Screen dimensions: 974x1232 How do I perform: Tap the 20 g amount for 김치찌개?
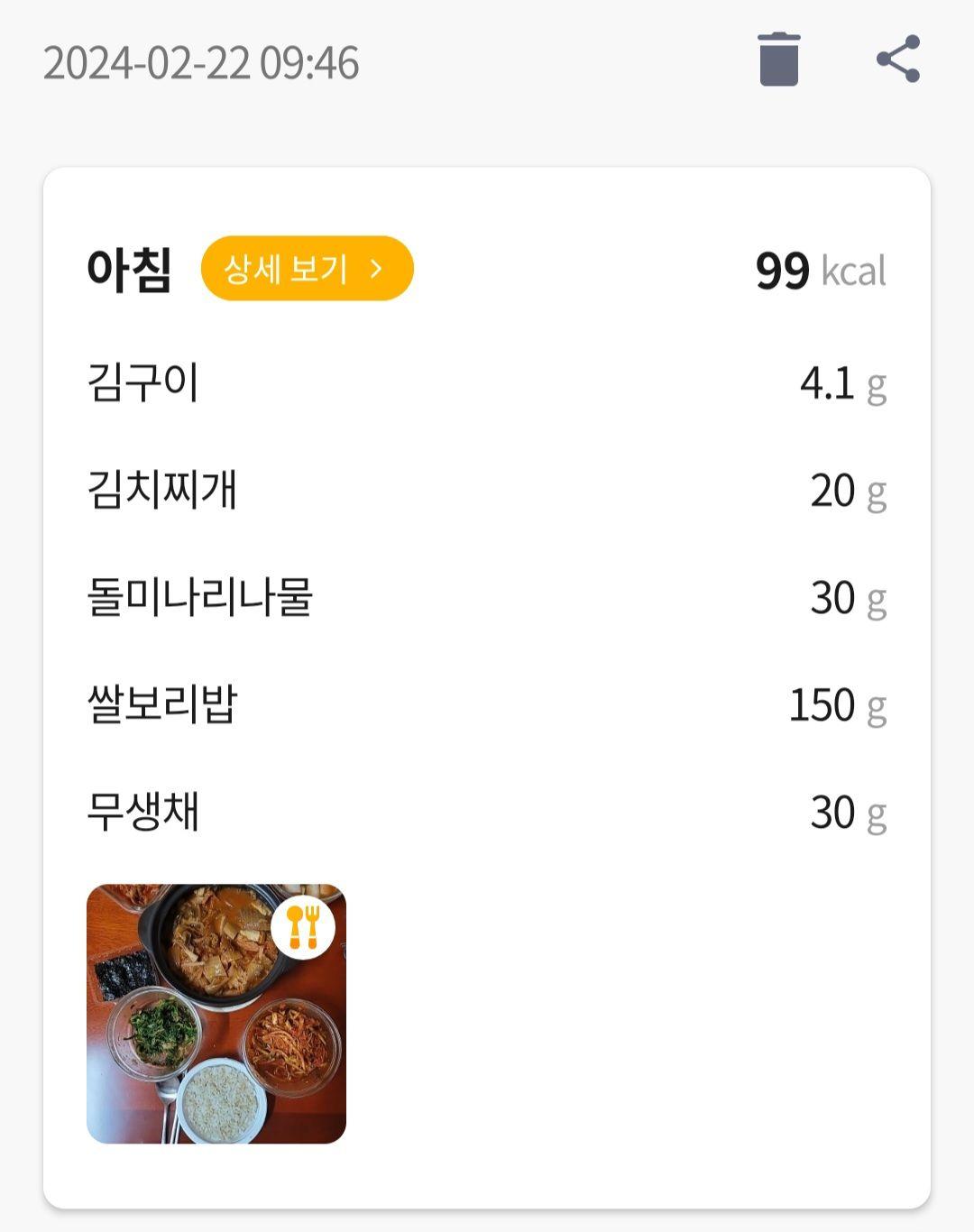(x=849, y=492)
